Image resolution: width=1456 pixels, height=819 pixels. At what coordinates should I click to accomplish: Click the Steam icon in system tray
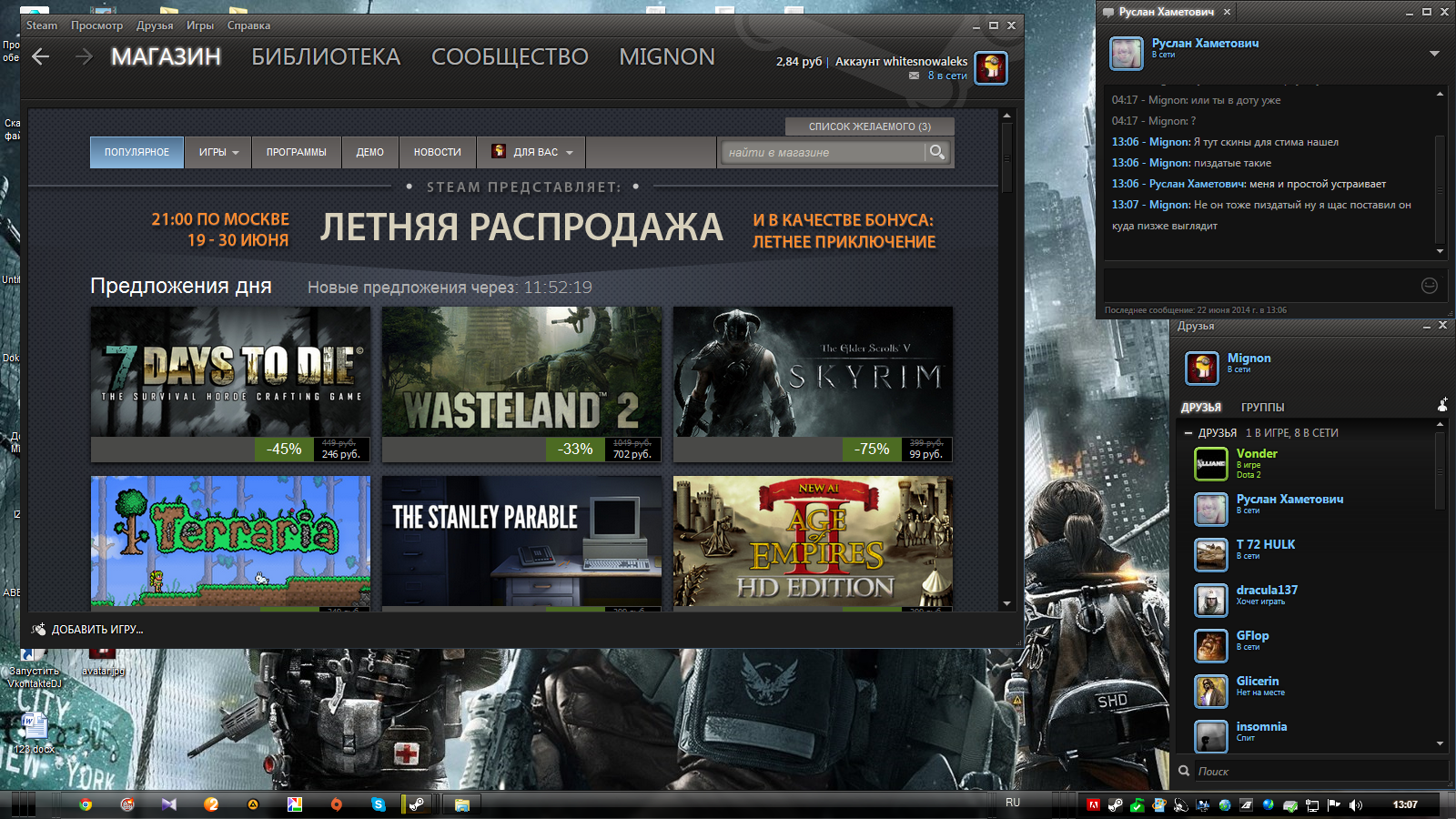point(1115,804)
